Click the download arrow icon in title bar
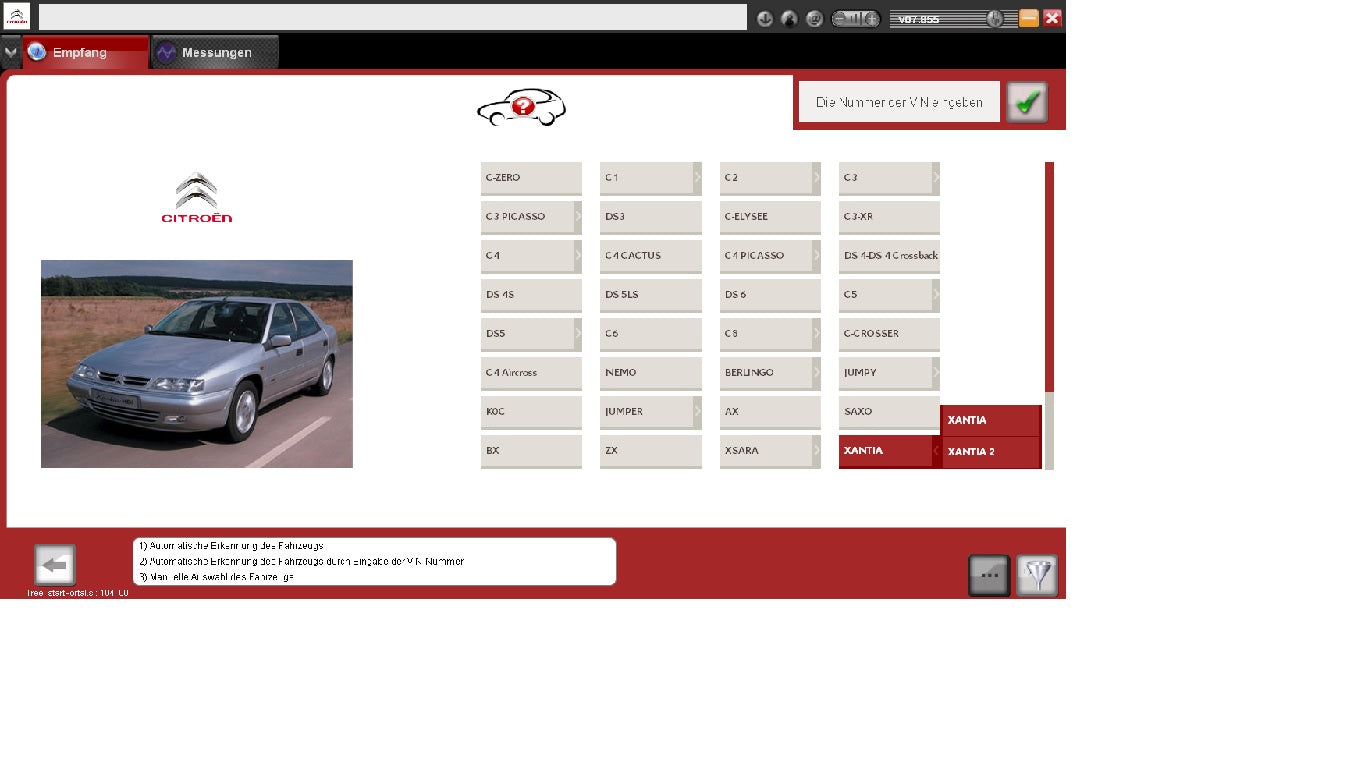The height and width of the screenshot is (768, 1366). click(765, 18)
